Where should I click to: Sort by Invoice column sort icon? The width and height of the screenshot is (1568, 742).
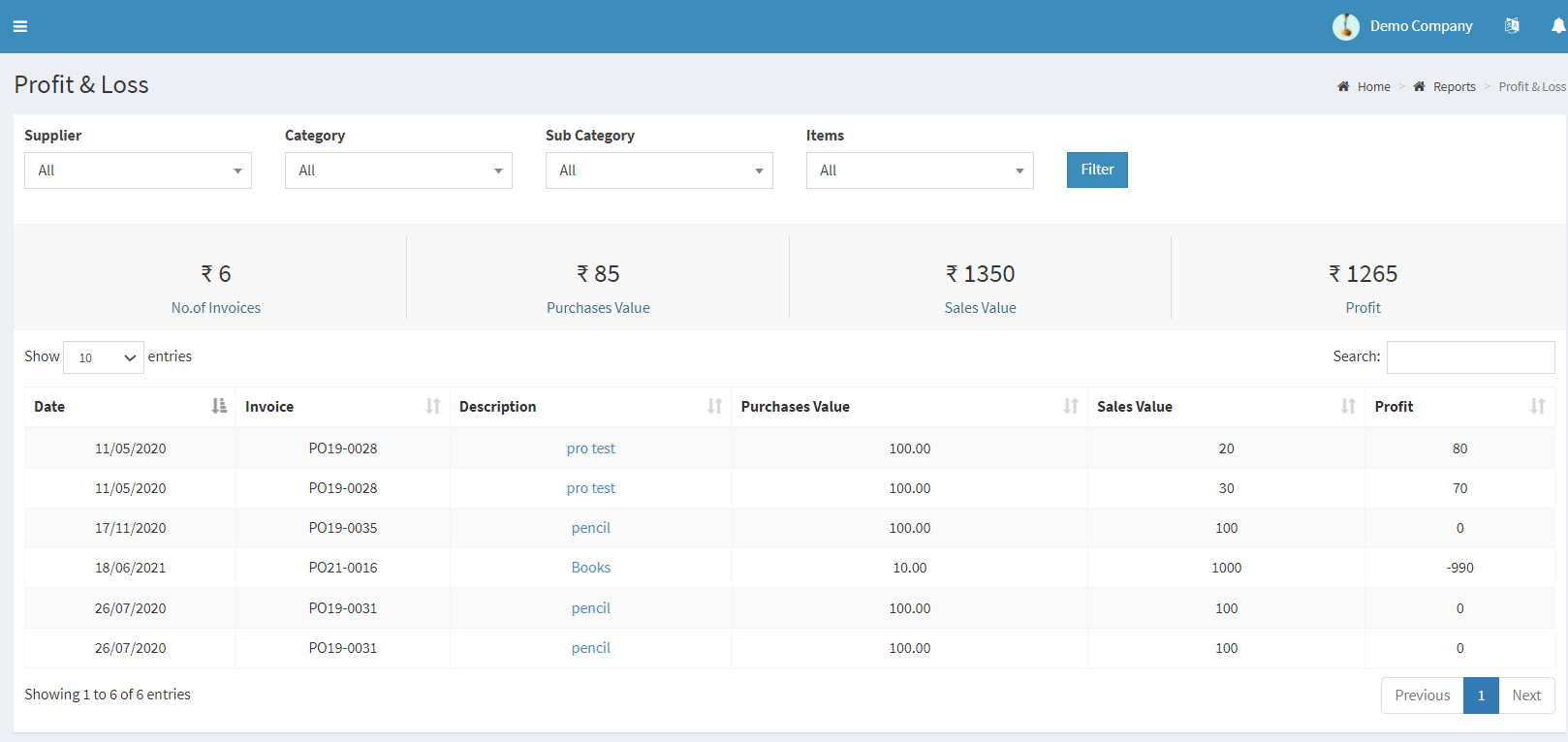coord(433,406)
